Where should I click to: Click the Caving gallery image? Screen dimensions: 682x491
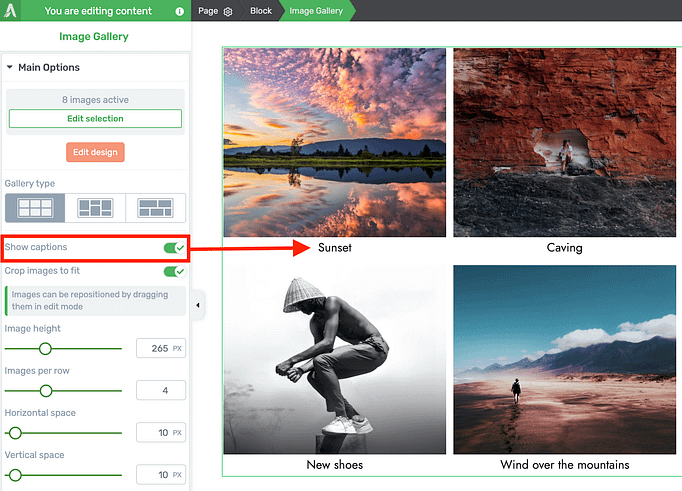[564, 142]
